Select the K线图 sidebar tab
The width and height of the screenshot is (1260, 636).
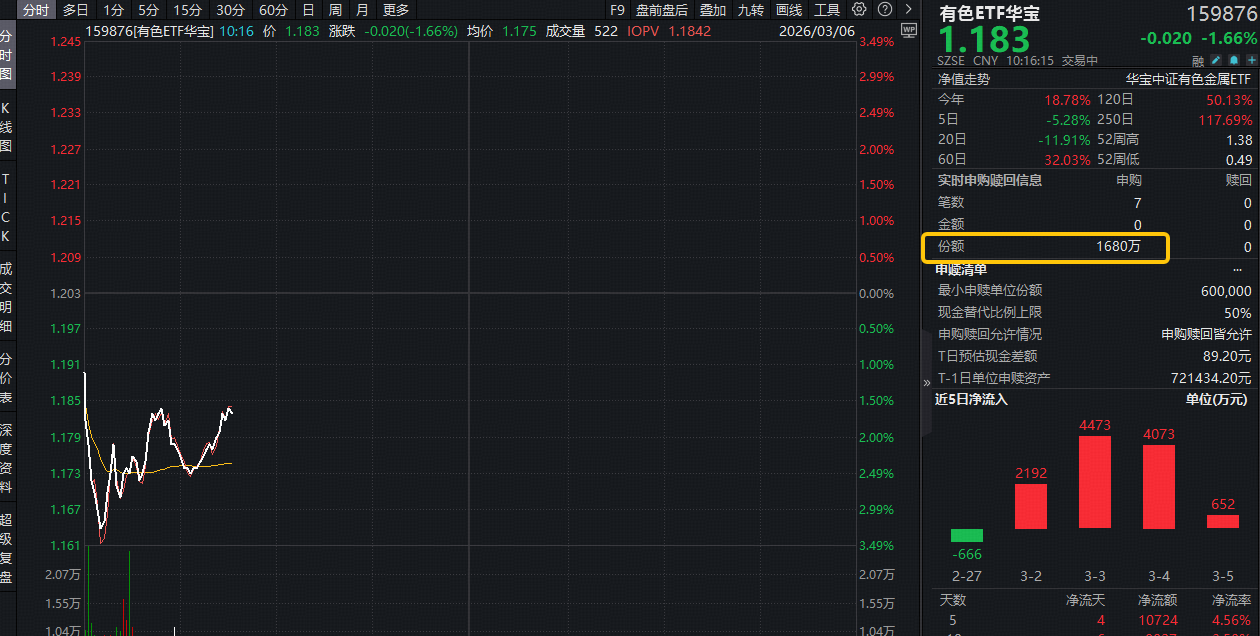point(7,127)
